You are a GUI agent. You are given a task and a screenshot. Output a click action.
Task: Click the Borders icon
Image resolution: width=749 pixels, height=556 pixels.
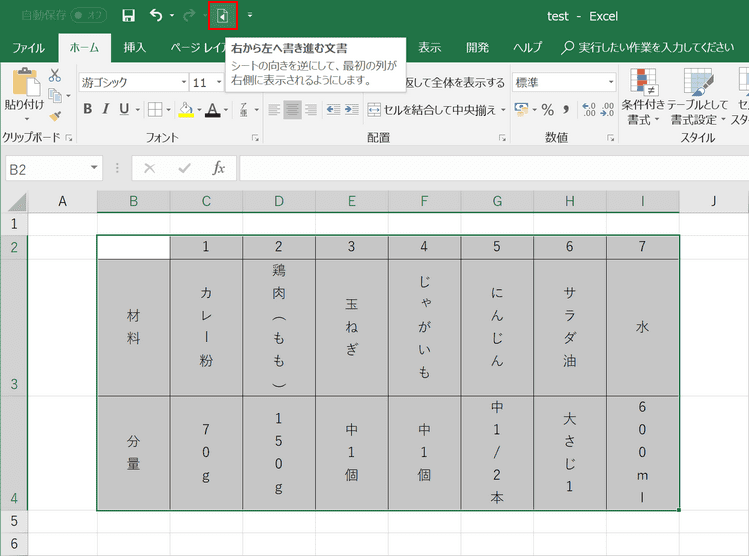pyautogui.click(x=155, y=110)
